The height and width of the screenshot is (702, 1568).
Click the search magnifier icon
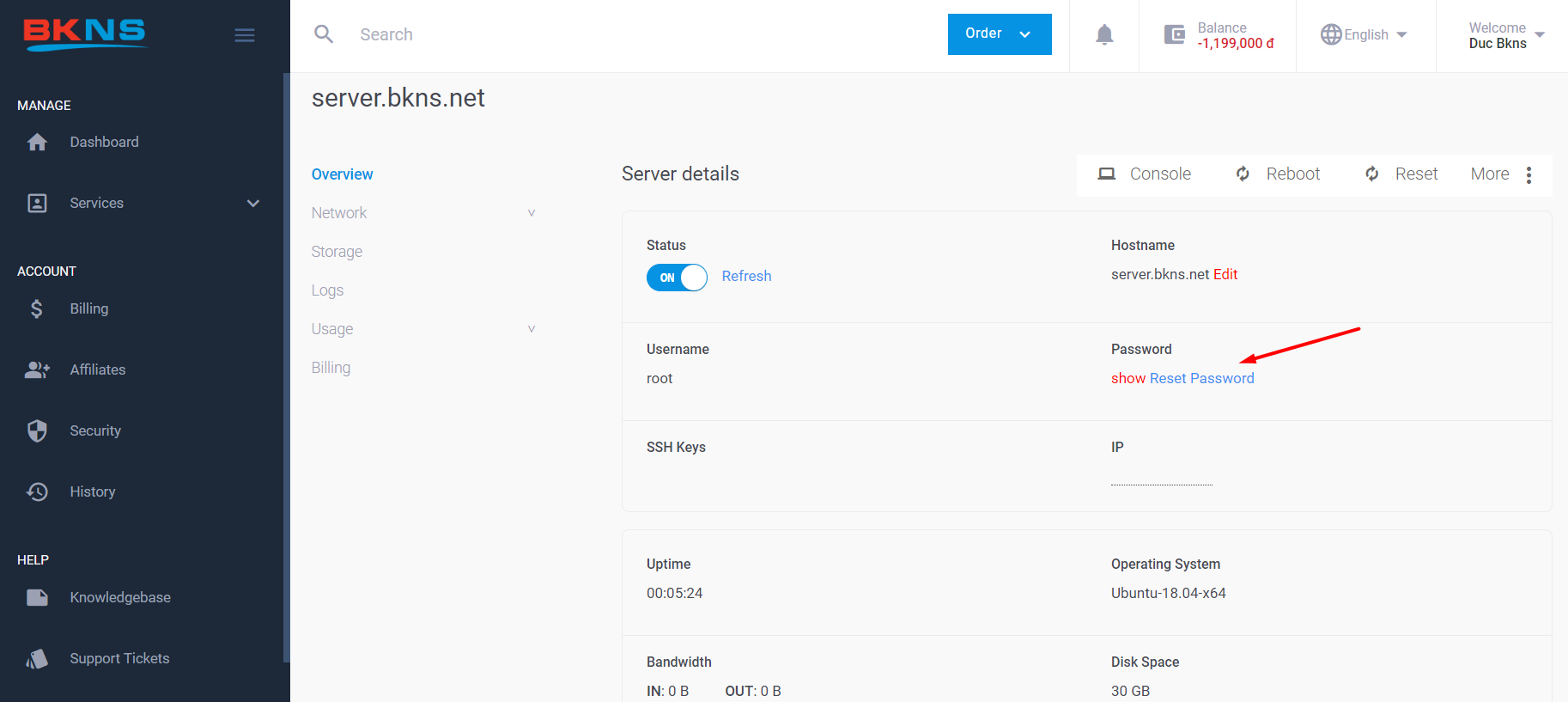click(324, 34)
